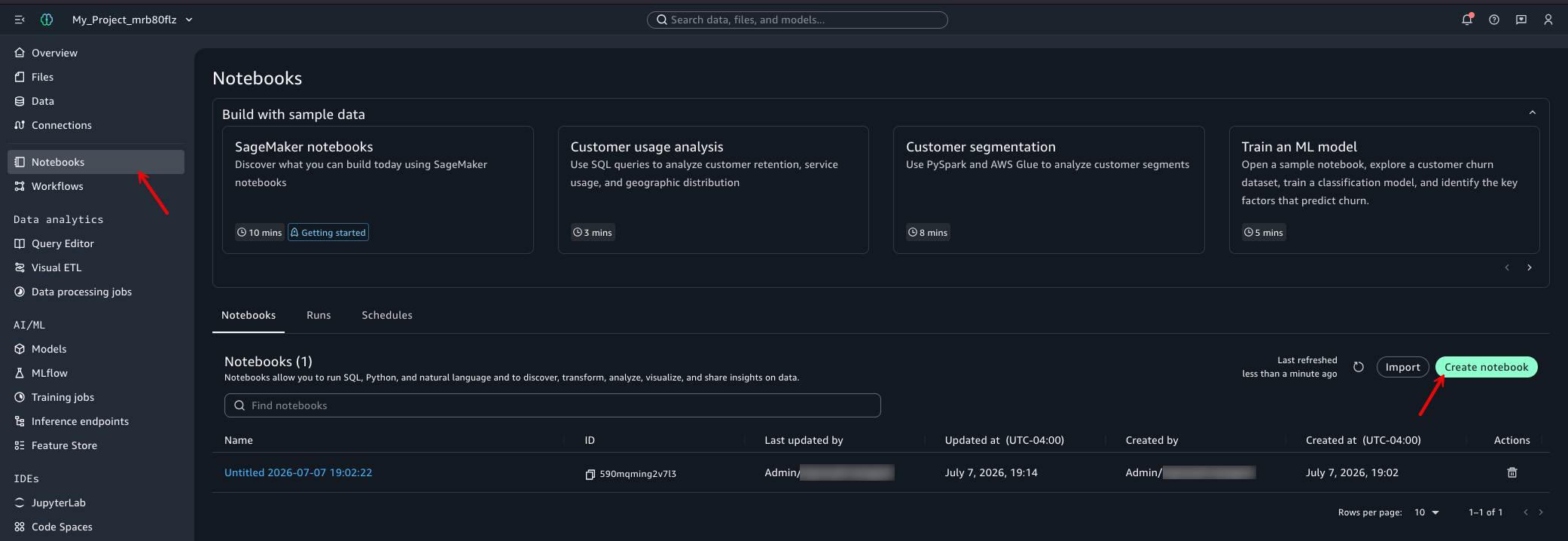Open notebook Untitled 2026-07-07 19:02:22
The image size is (1568, 541).
click(298, 472)
